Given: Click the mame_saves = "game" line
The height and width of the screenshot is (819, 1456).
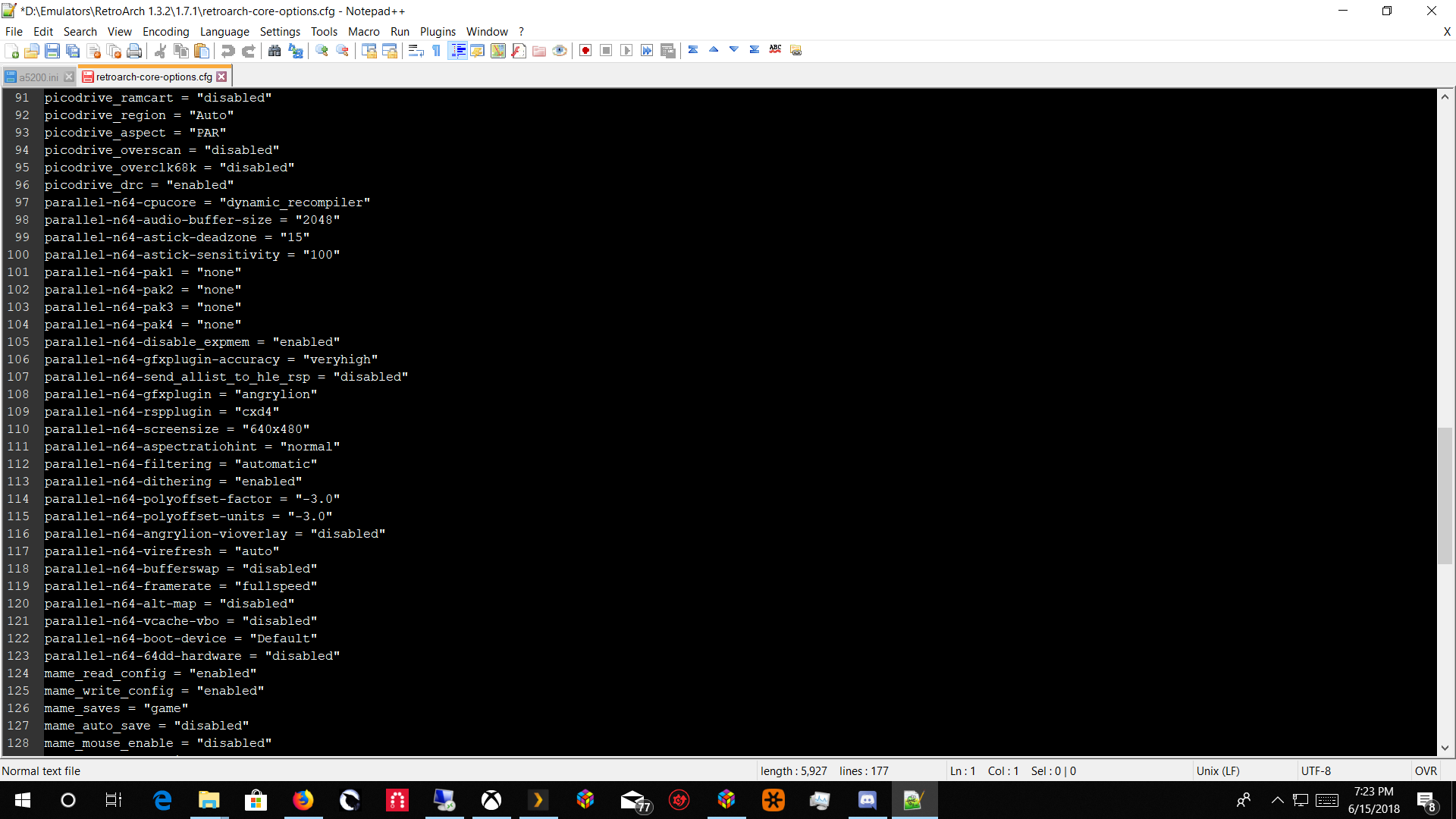Looking at the screenshot, I should (x=116, y=708).
